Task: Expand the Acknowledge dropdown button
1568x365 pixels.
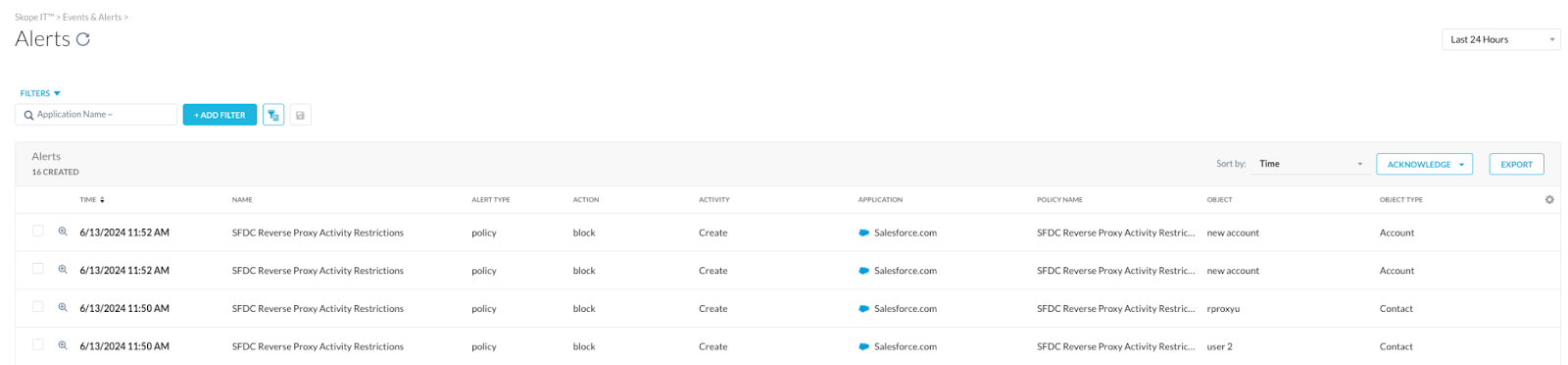Action: [1424, 164]
